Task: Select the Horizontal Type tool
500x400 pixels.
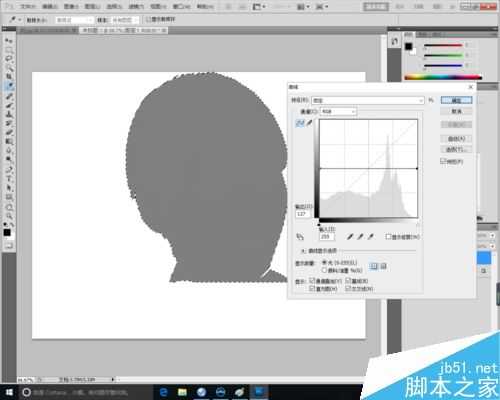Action: [9, 179]
